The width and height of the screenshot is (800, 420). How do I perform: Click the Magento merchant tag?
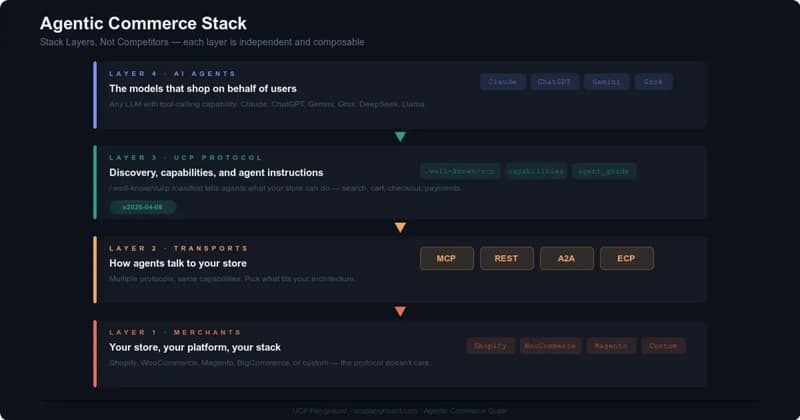610,346
